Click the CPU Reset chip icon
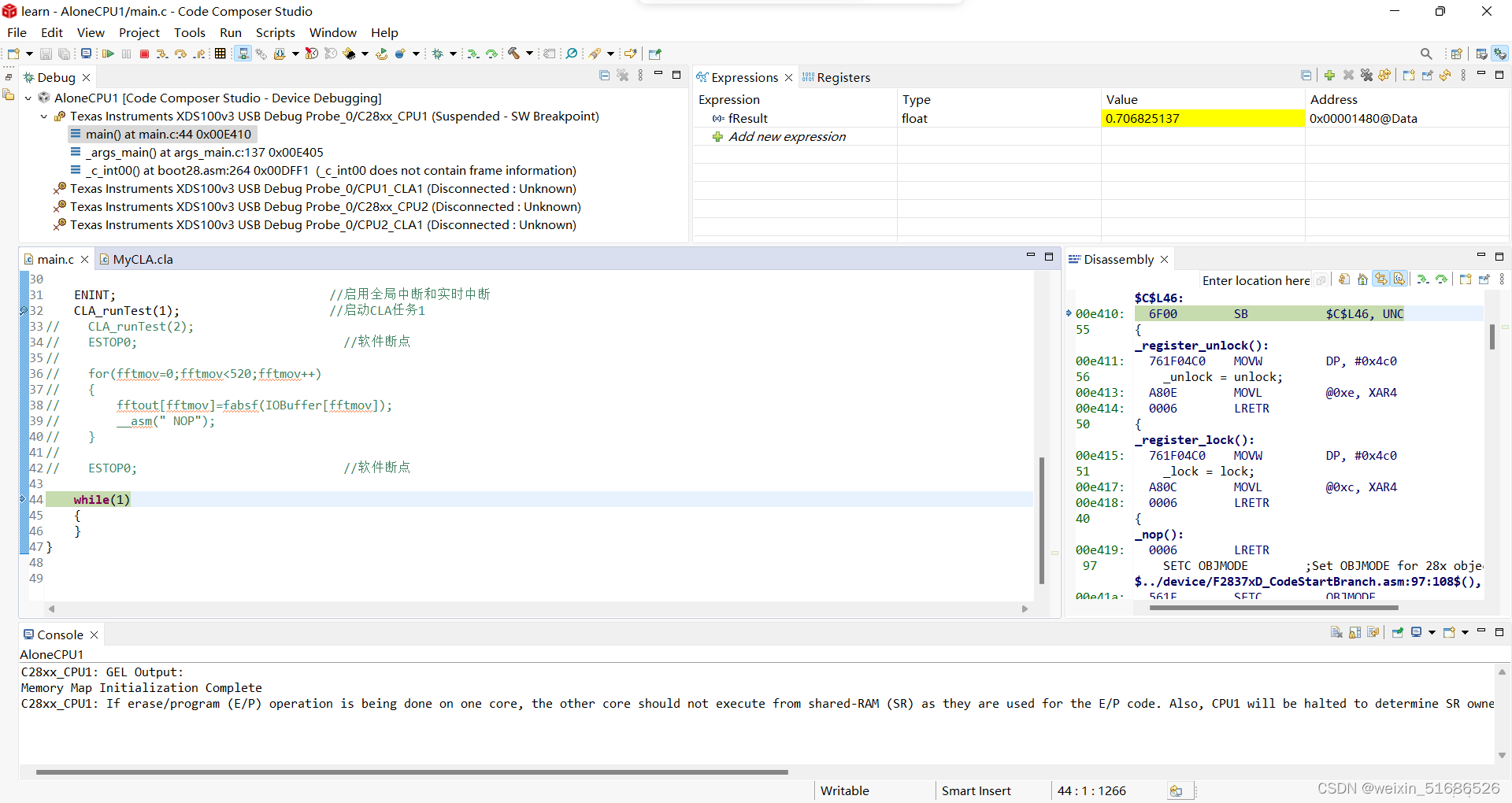Image resolution: width=1512 pixels, height=803 pixels. pyautogui.click(x=349, y=54)
